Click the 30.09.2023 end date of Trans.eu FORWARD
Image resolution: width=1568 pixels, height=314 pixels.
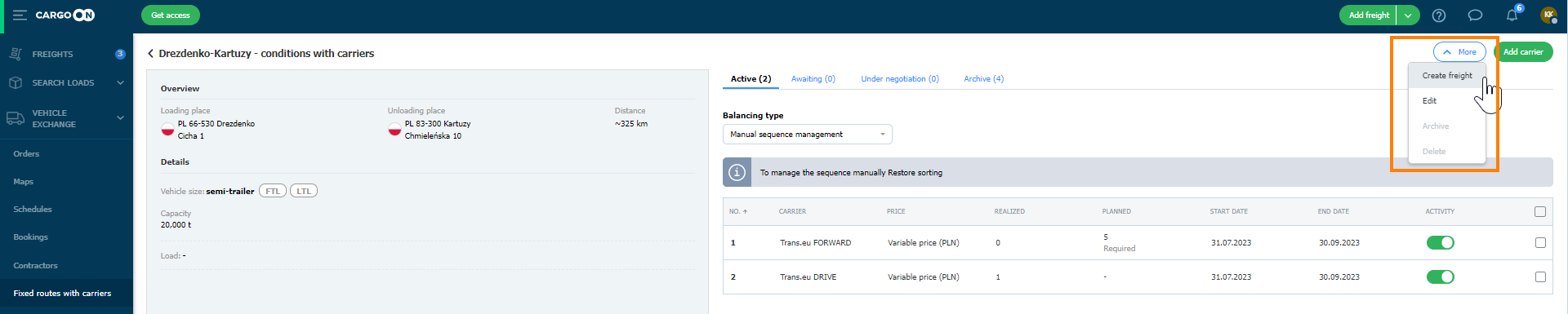click(1339, 243)
